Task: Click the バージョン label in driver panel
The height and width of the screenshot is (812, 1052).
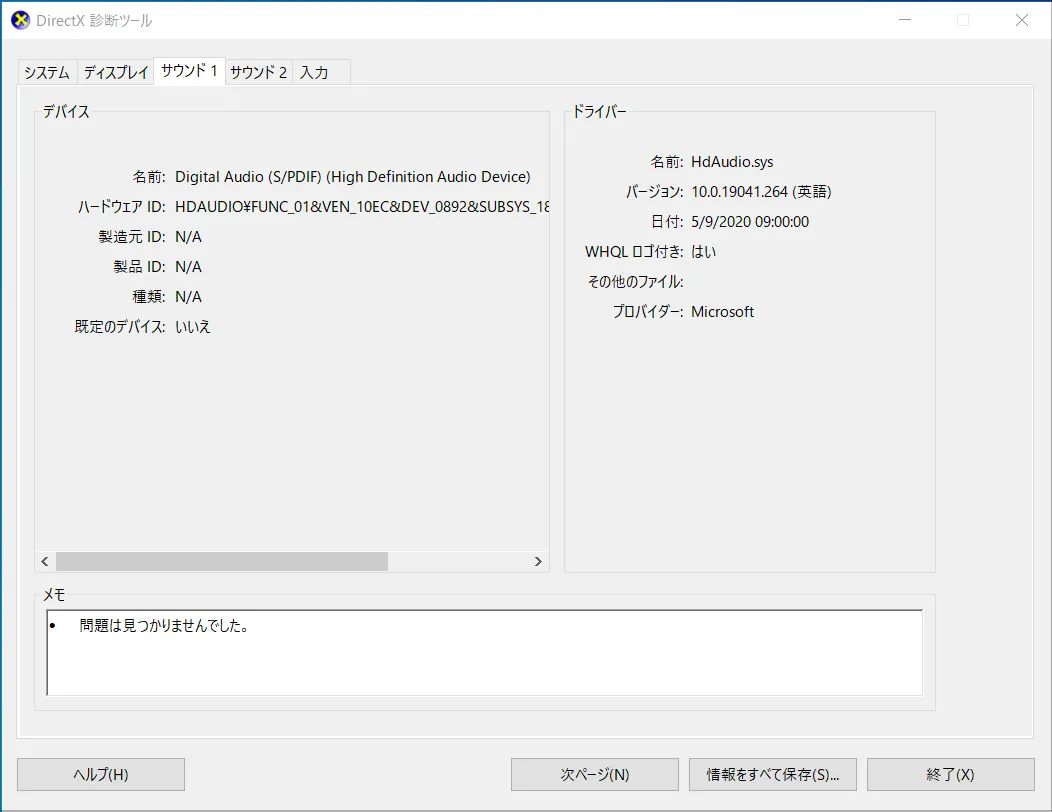Action: (x=655, y=192)
